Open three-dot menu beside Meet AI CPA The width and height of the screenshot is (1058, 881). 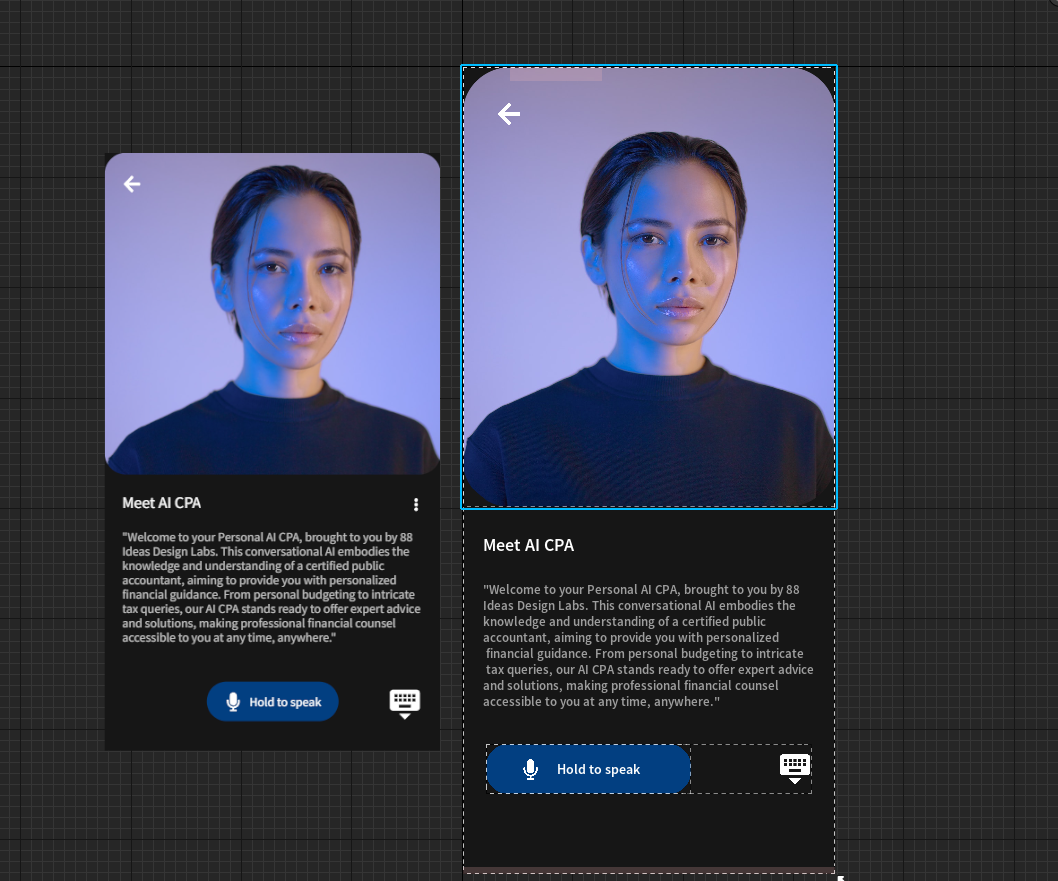click(x=416, y=505)
